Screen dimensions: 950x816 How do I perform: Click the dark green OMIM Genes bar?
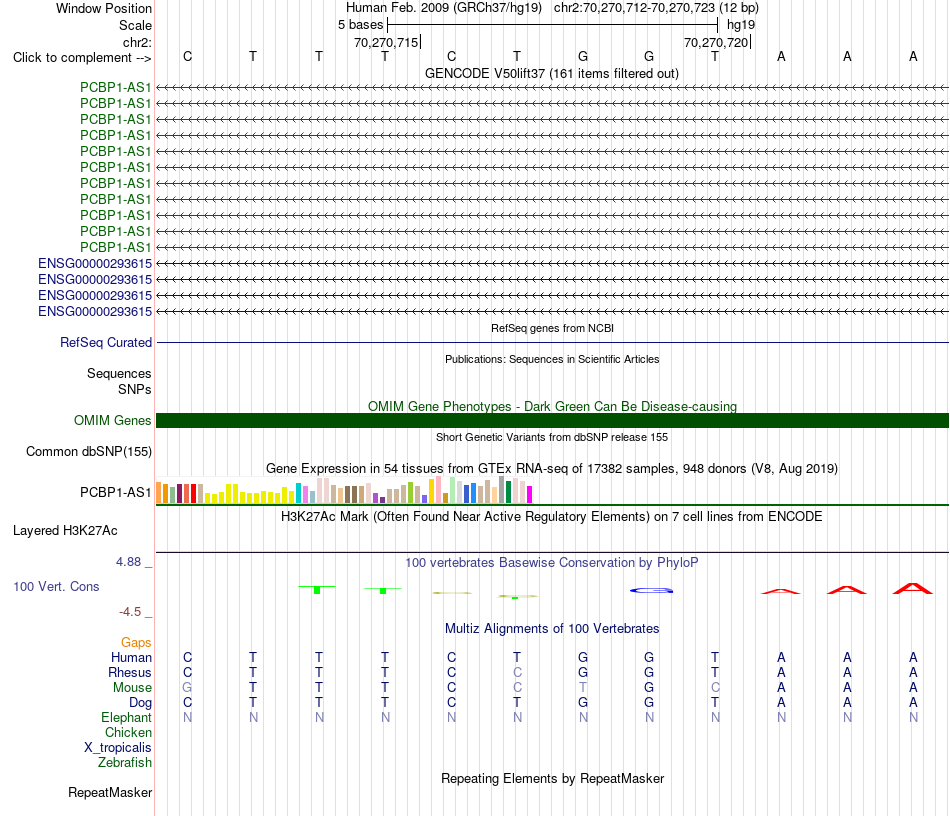tap(552, 420)
